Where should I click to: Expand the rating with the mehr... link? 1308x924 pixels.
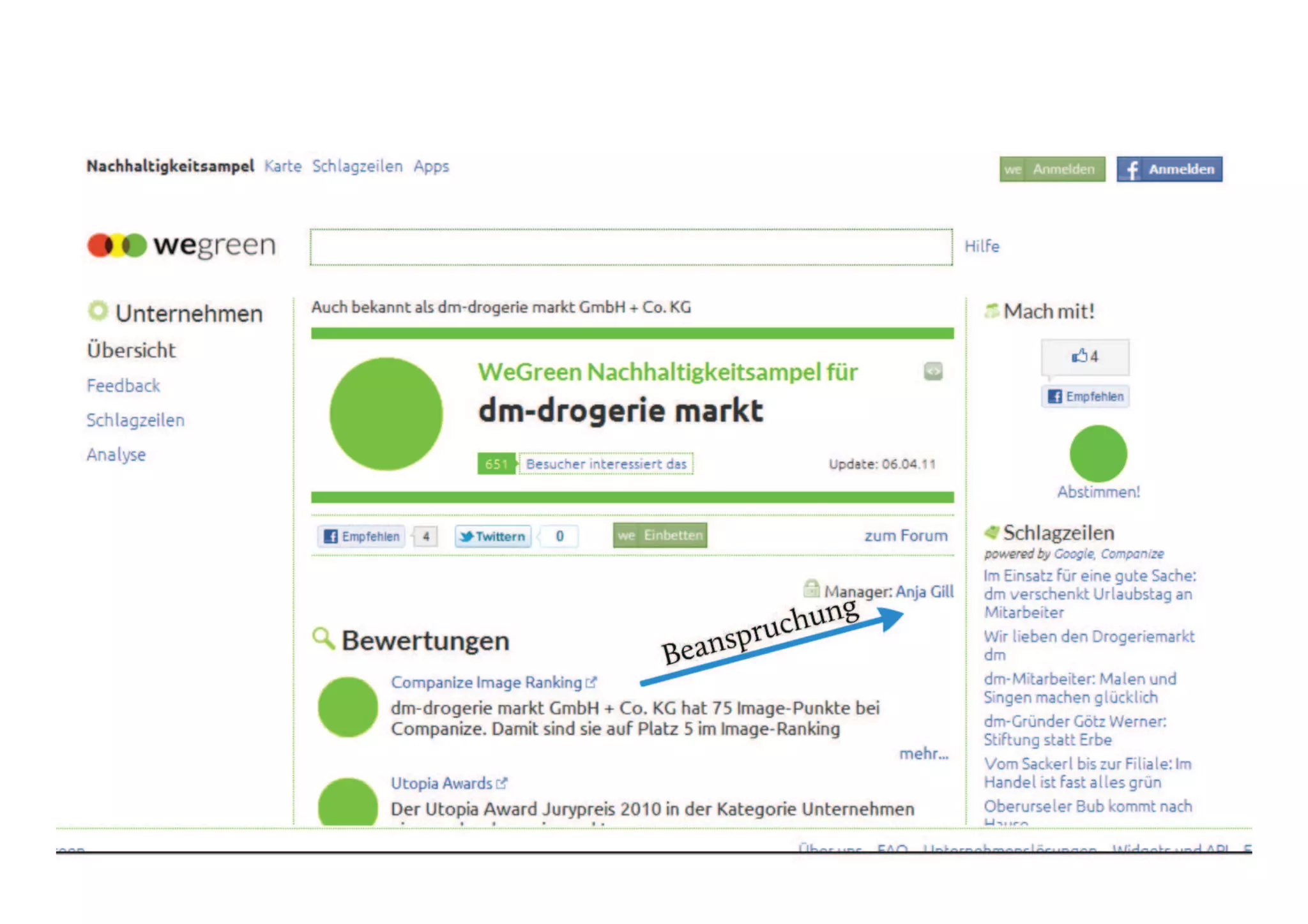click(x=924, y=754)
